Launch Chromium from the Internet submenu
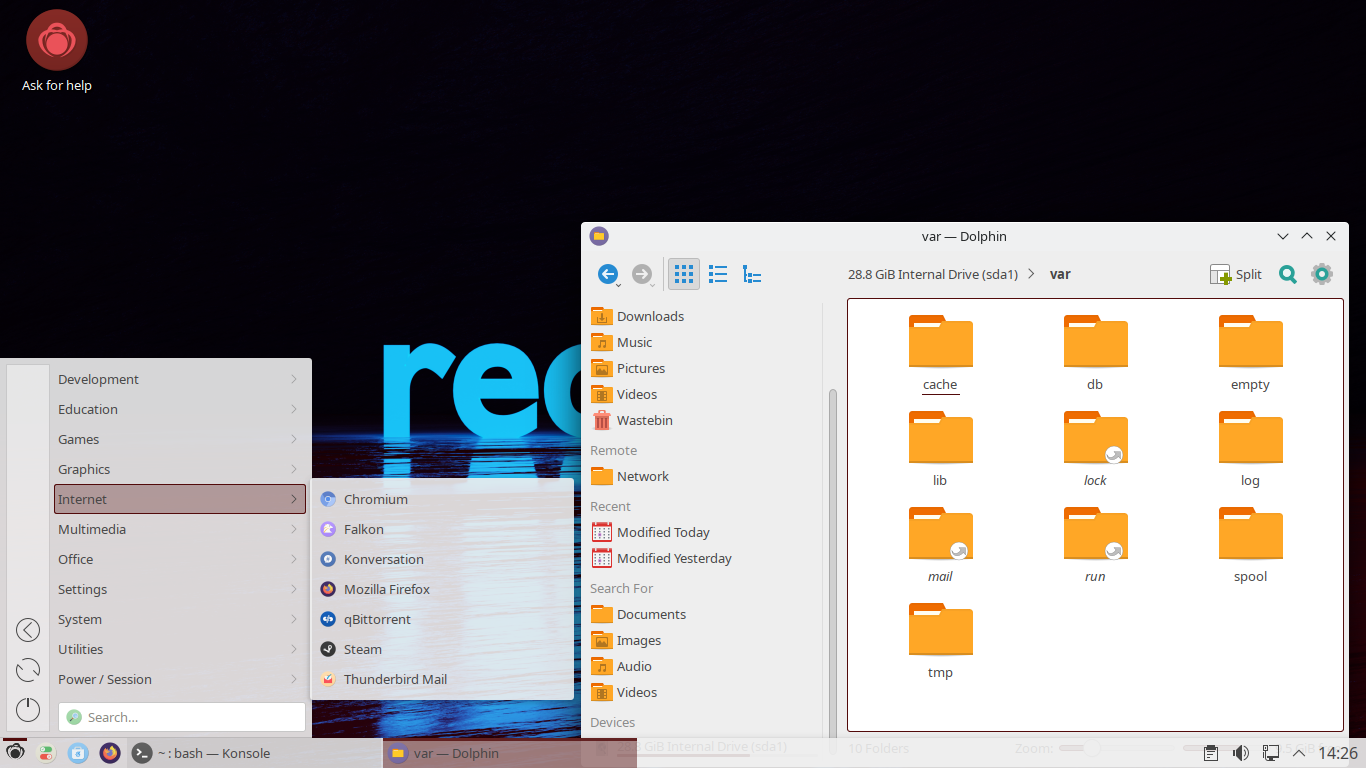This screenshot has width=1366, height=768. [443, 499]
